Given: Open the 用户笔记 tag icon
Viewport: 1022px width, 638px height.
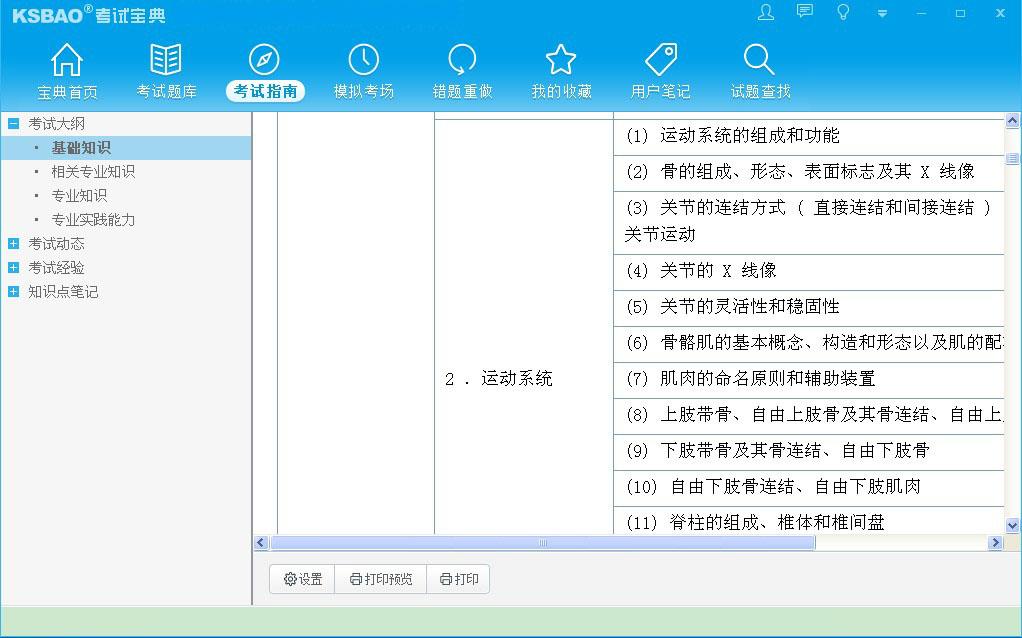Looking at the screenshot, I should point(660,60).
